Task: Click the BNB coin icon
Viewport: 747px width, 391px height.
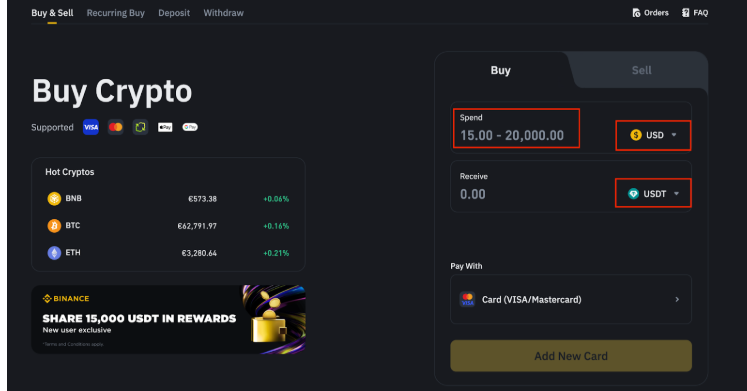Action: click(x=54, y=199)
